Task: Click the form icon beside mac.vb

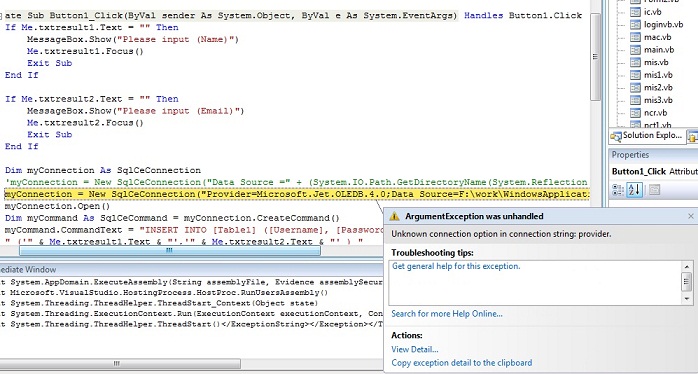Action: pyautogui.click(x=636, y=37)
